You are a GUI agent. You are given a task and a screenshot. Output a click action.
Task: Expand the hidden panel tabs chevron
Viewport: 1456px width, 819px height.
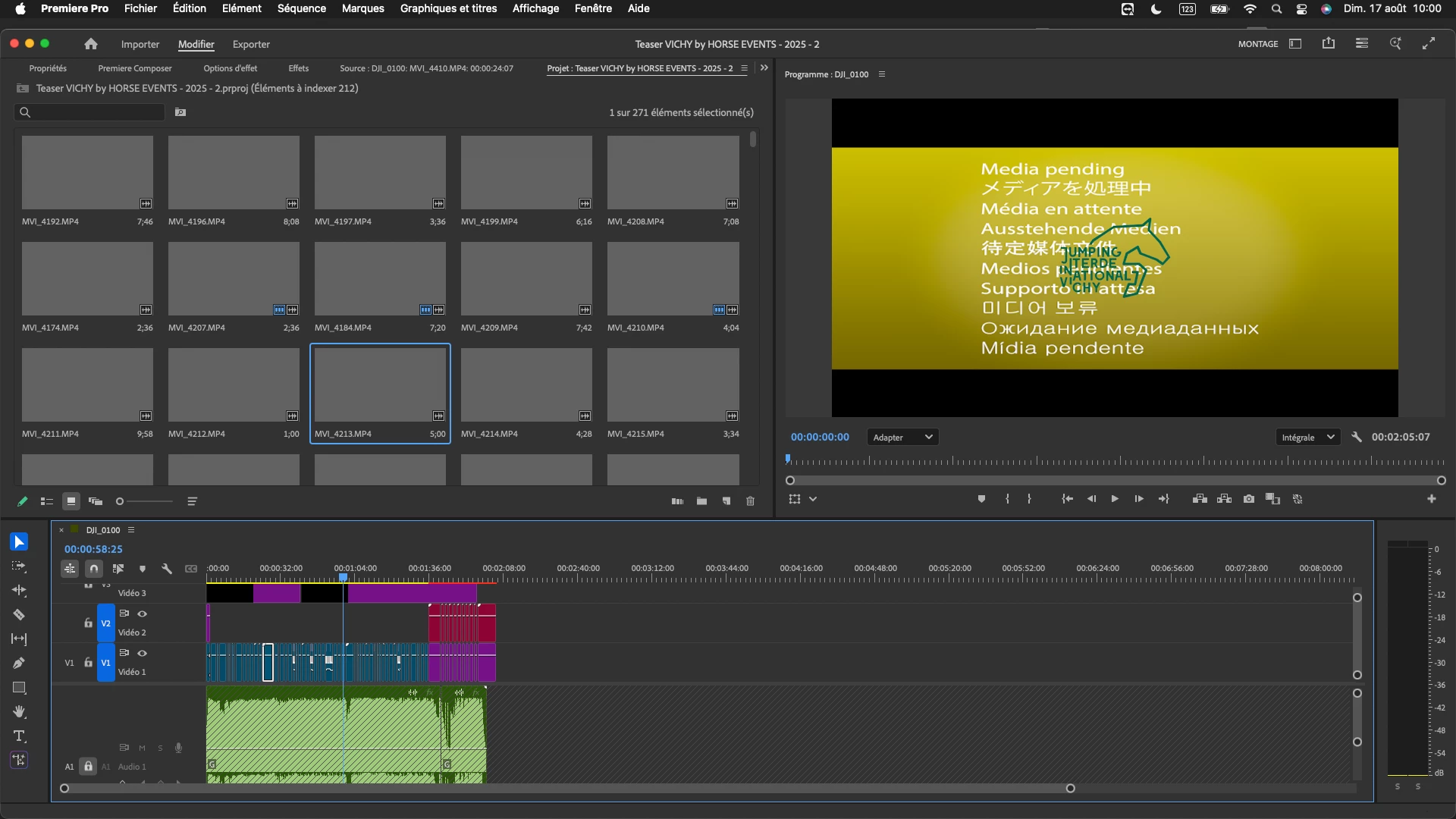pos(764,68)
